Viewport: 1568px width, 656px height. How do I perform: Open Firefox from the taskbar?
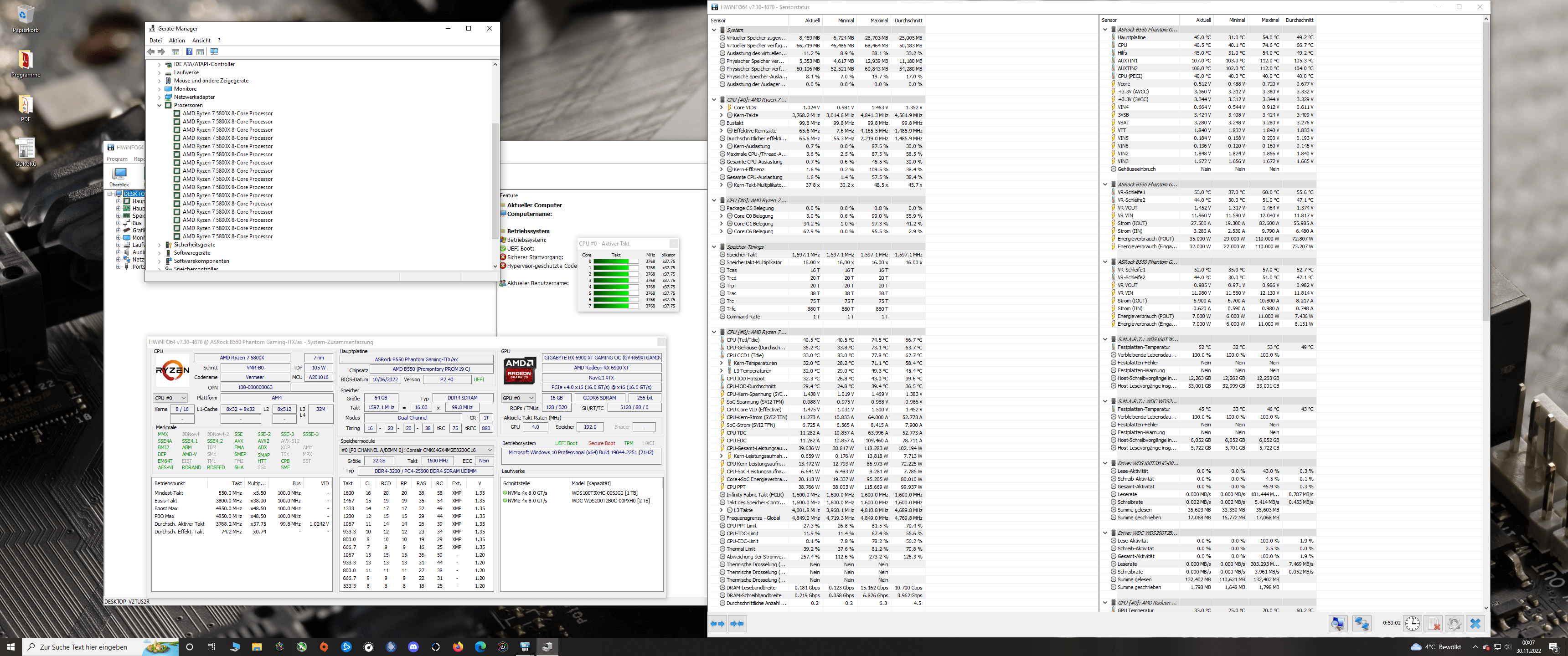pyautogui.click(x=458, y=647)
